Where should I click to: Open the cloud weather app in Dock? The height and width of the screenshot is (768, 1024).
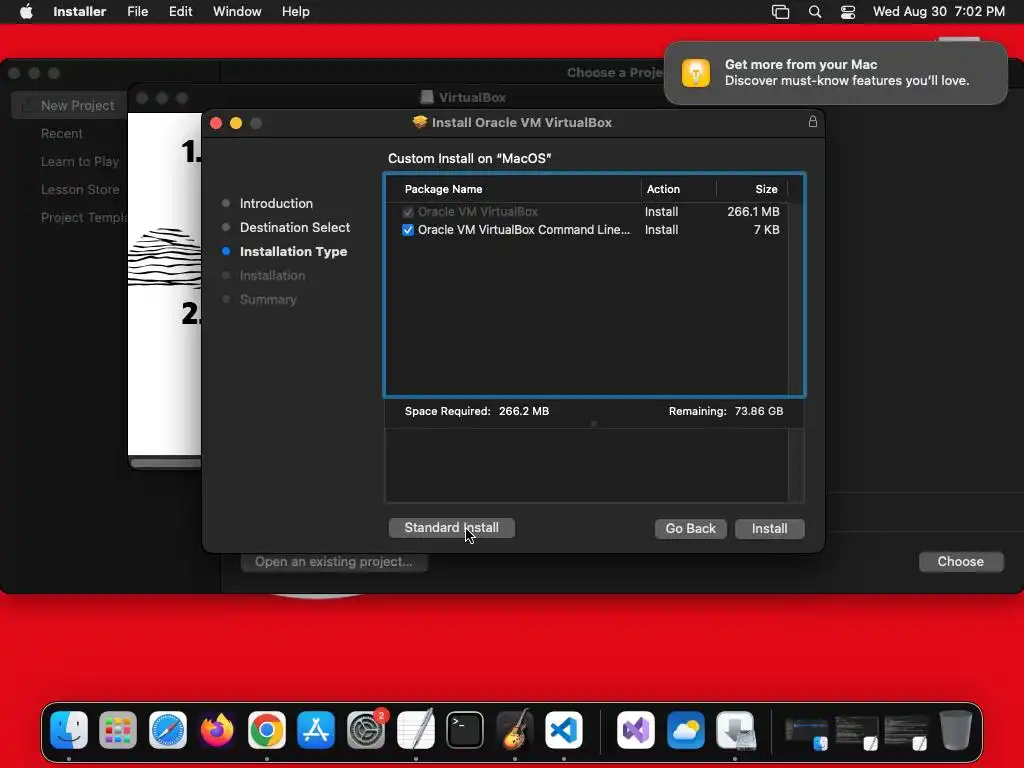click(x=686, y=729)
